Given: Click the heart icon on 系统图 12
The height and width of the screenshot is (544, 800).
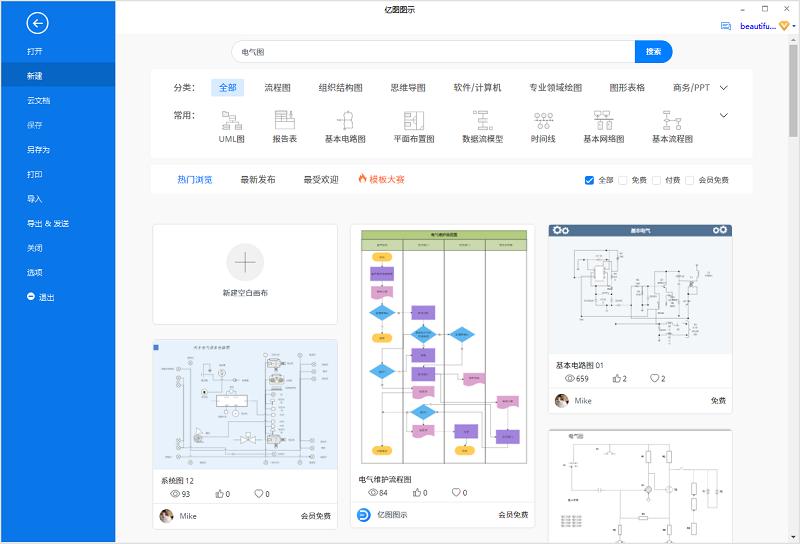Looking at the screenshot, I should 259,493.
